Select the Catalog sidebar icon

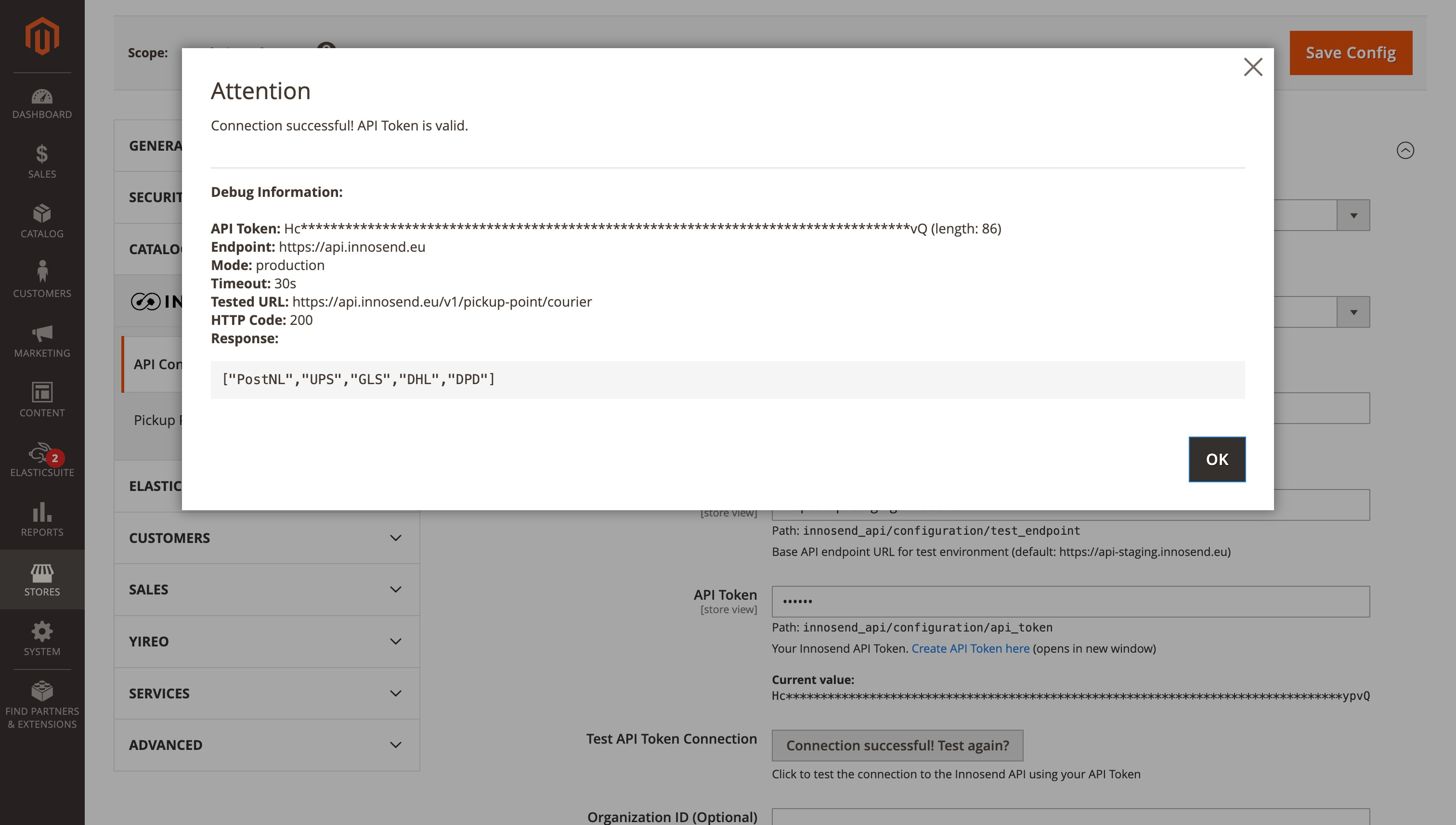tap(42, 217)
